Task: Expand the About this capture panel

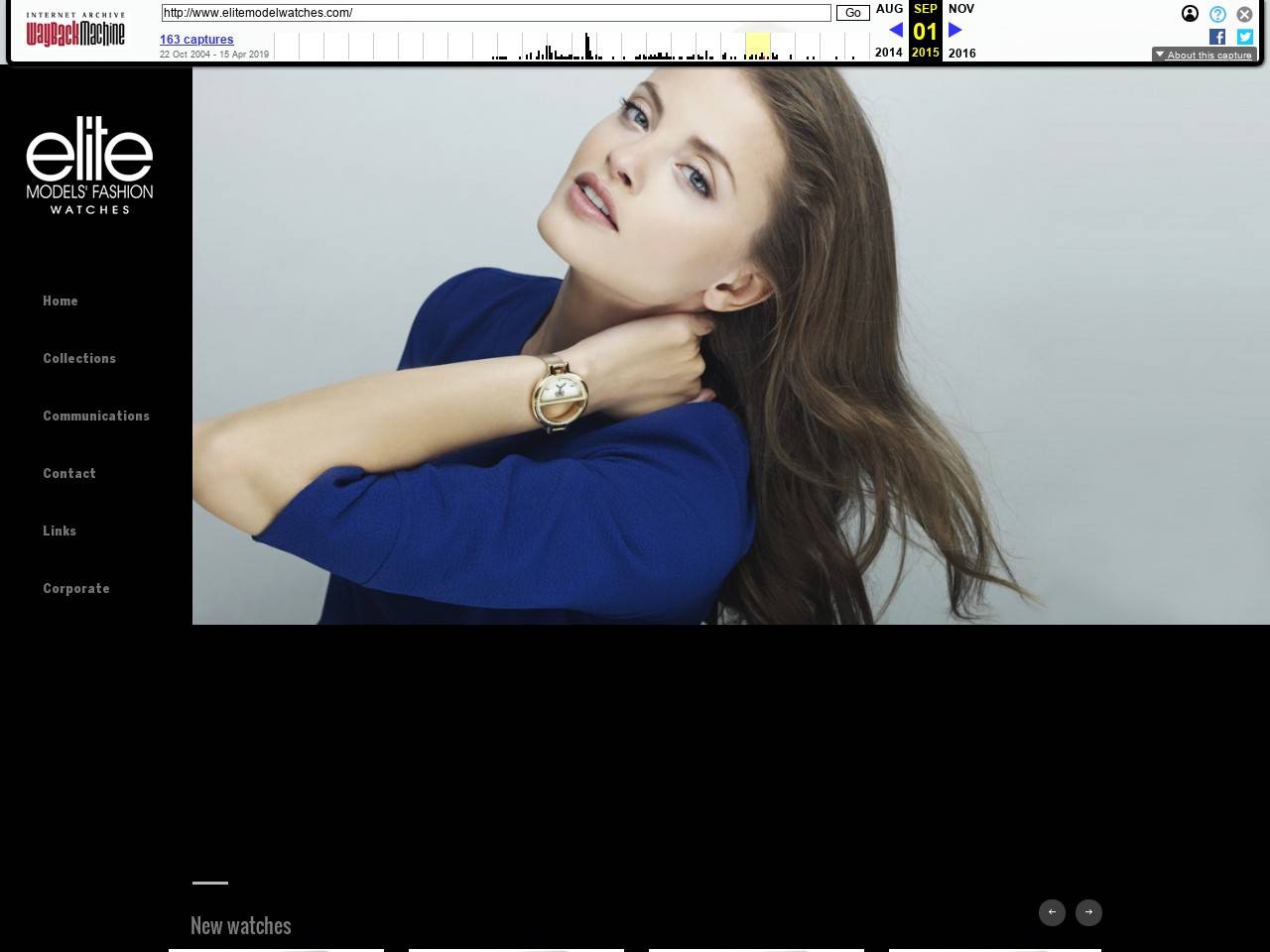Action: (x=1204, y=55)
